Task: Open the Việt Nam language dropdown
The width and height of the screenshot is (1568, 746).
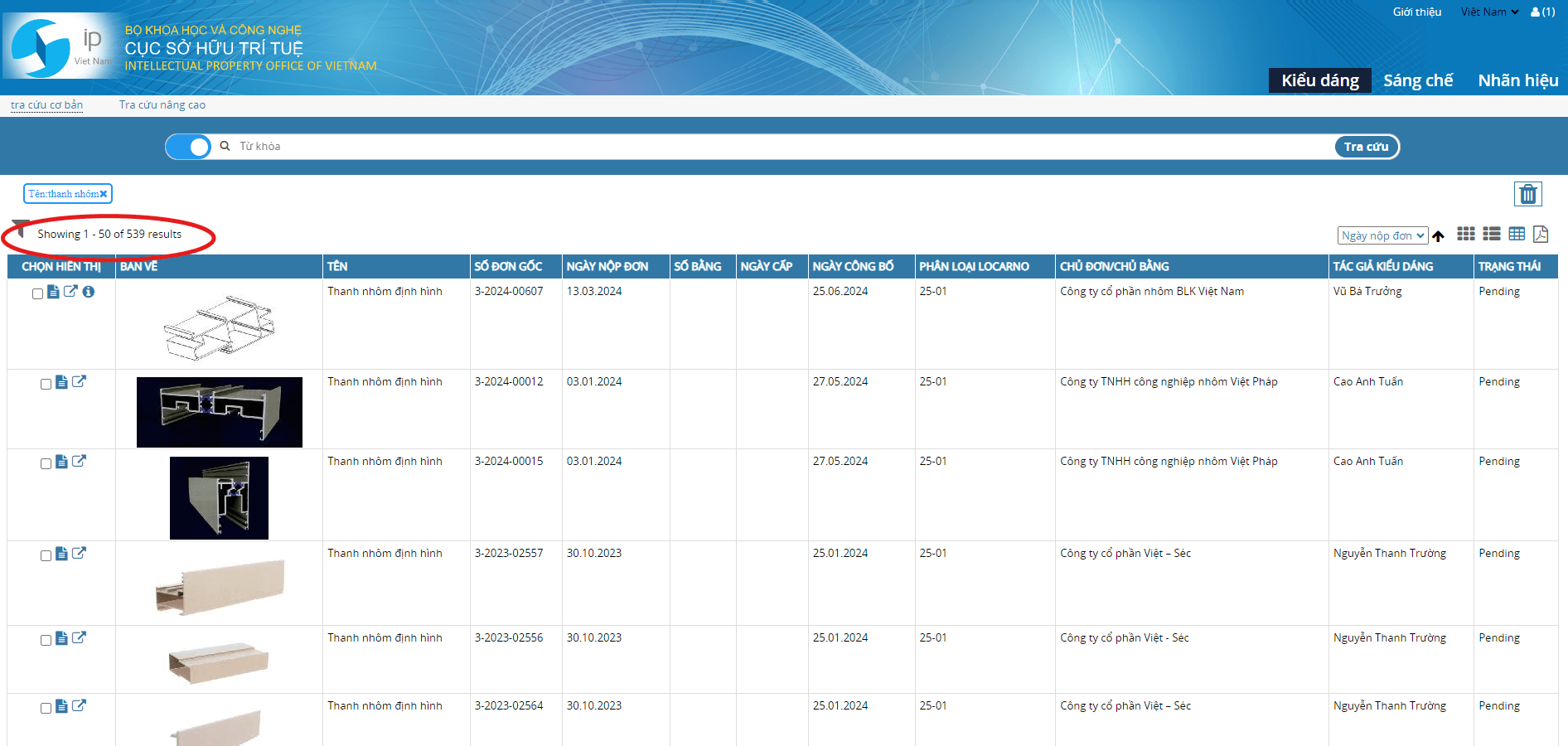Action: pyautogui.click(x=1488, y=12)
